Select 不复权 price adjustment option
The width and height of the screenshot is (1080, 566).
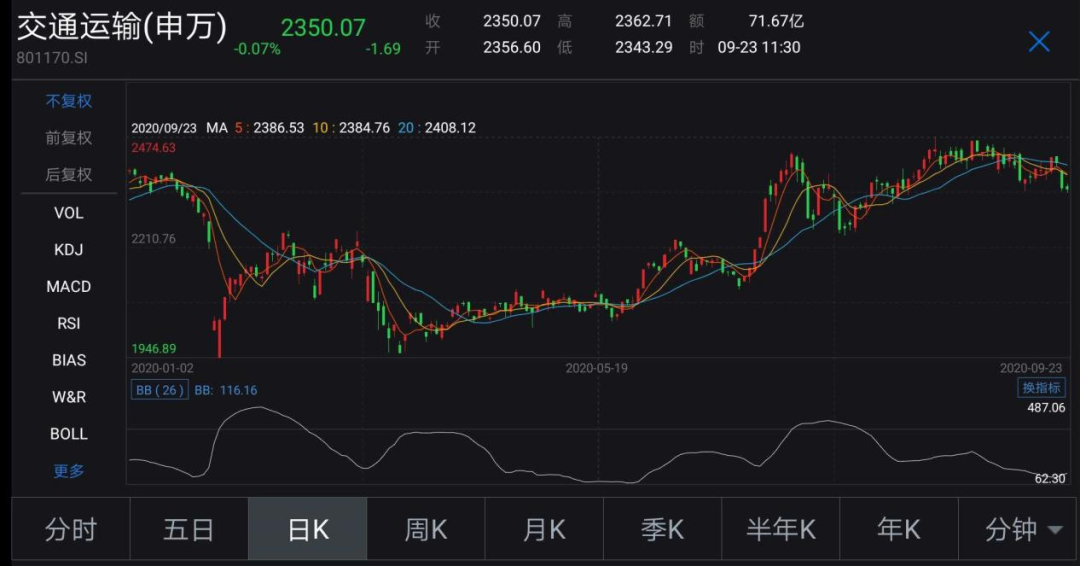[x=68, y=101]
